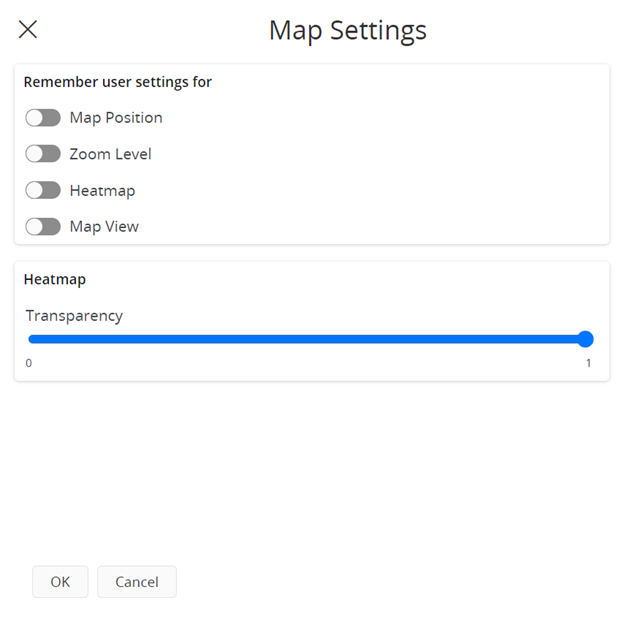This screenshot has width=624, height=622.
Task: Click the Map Settings dialog title
Action: coord(347,30)
